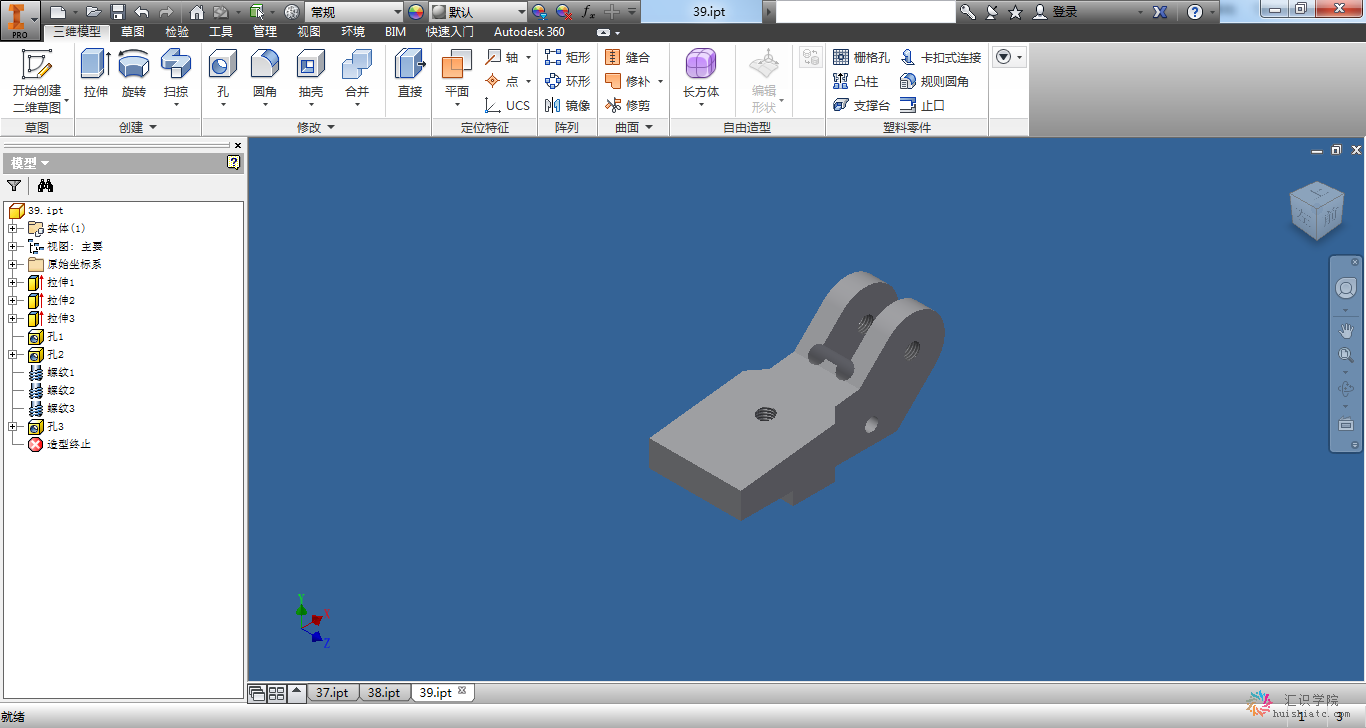Click the appearance color wheel icon
1366x728 pixels.
[416, 12]
